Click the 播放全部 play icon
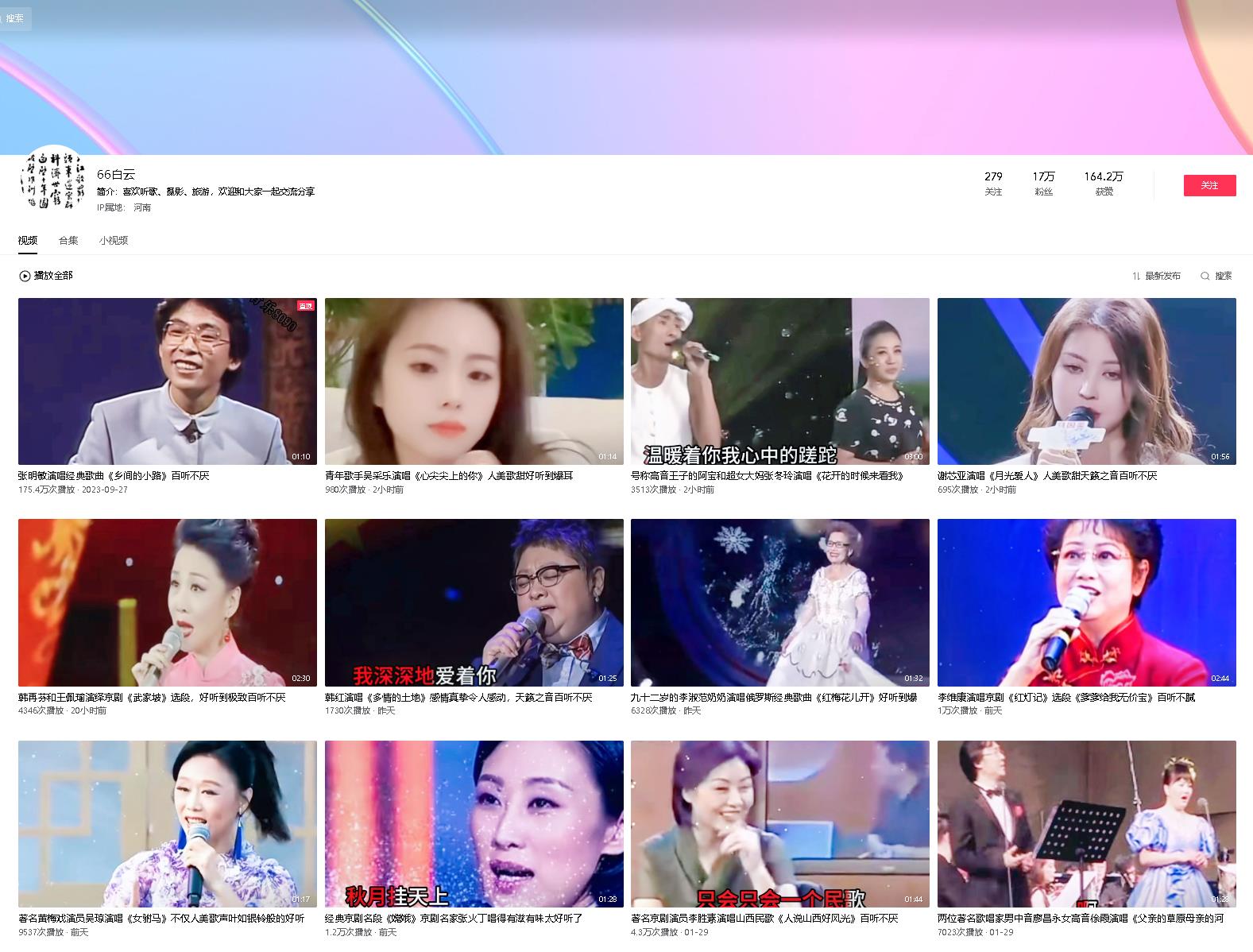The height and width of the screenshot is (952, 1253). click(25, 276)
